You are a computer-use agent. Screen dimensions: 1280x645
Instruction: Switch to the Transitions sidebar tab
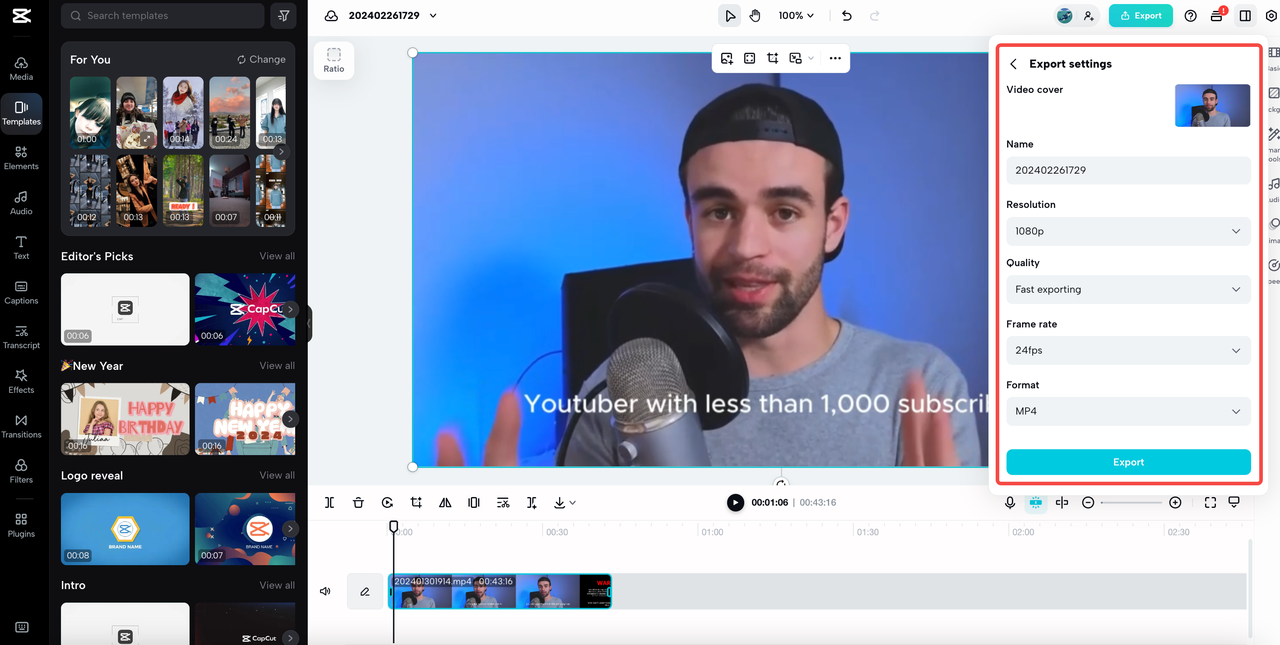(x=21, y=425)
